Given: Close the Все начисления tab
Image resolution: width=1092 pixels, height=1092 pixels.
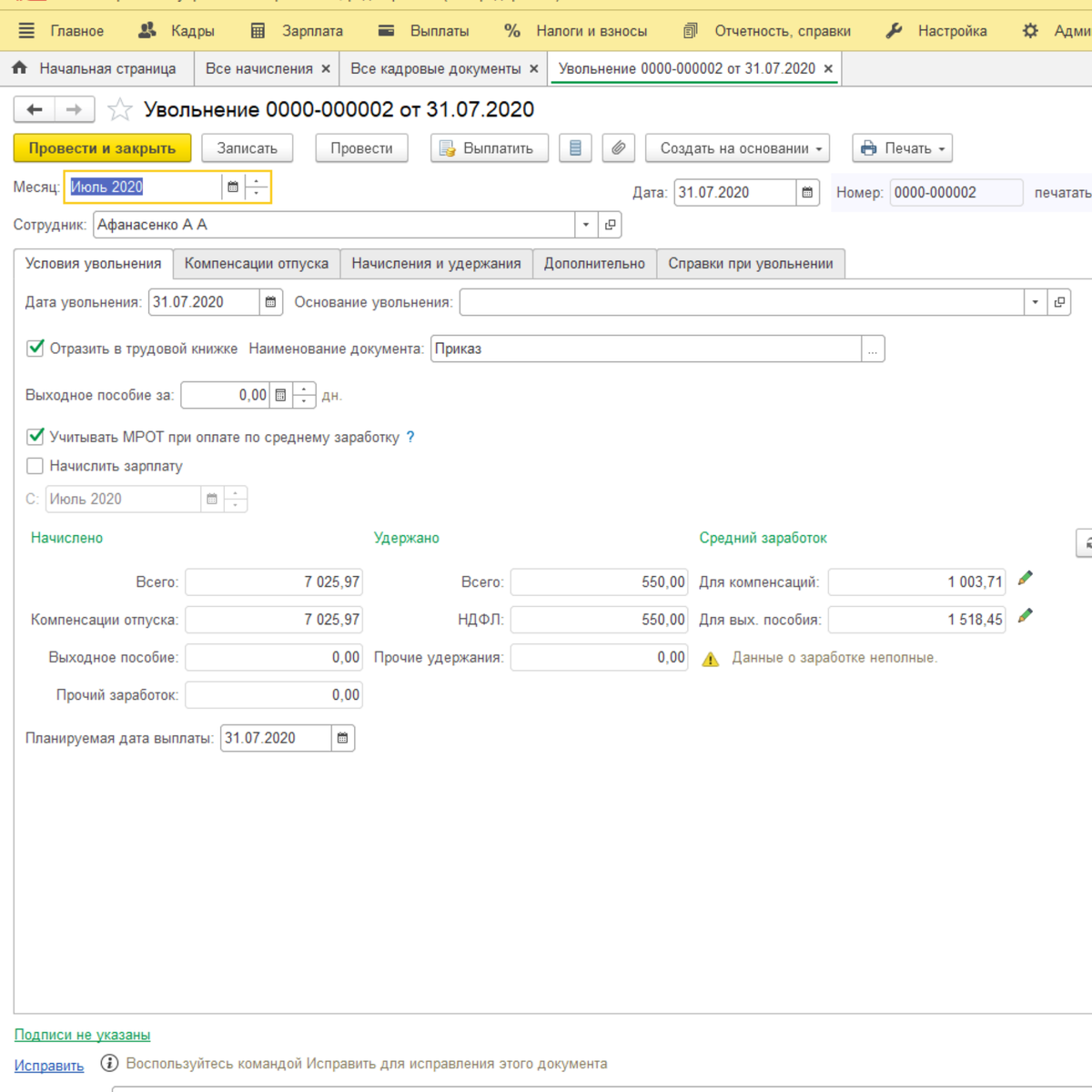Looking at the screenshot, I should click(326, 68).
